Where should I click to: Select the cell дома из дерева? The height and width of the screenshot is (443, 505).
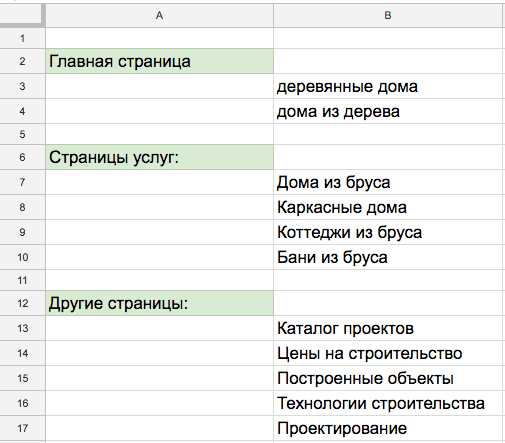388,111
